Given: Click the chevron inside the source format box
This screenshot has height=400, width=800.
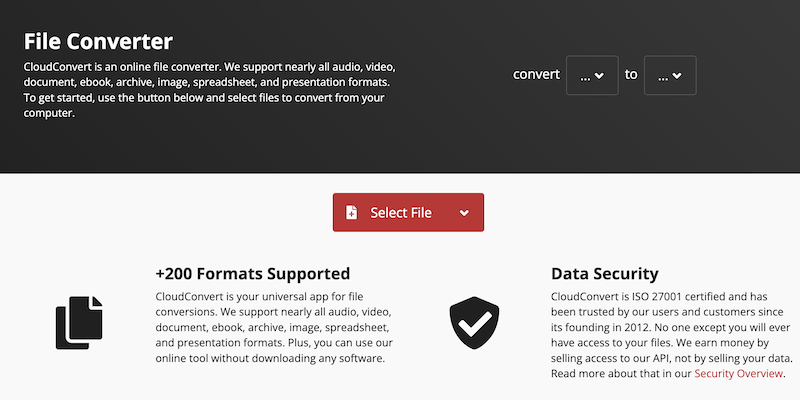Looking at the screenshot, I should pos(600,76).
